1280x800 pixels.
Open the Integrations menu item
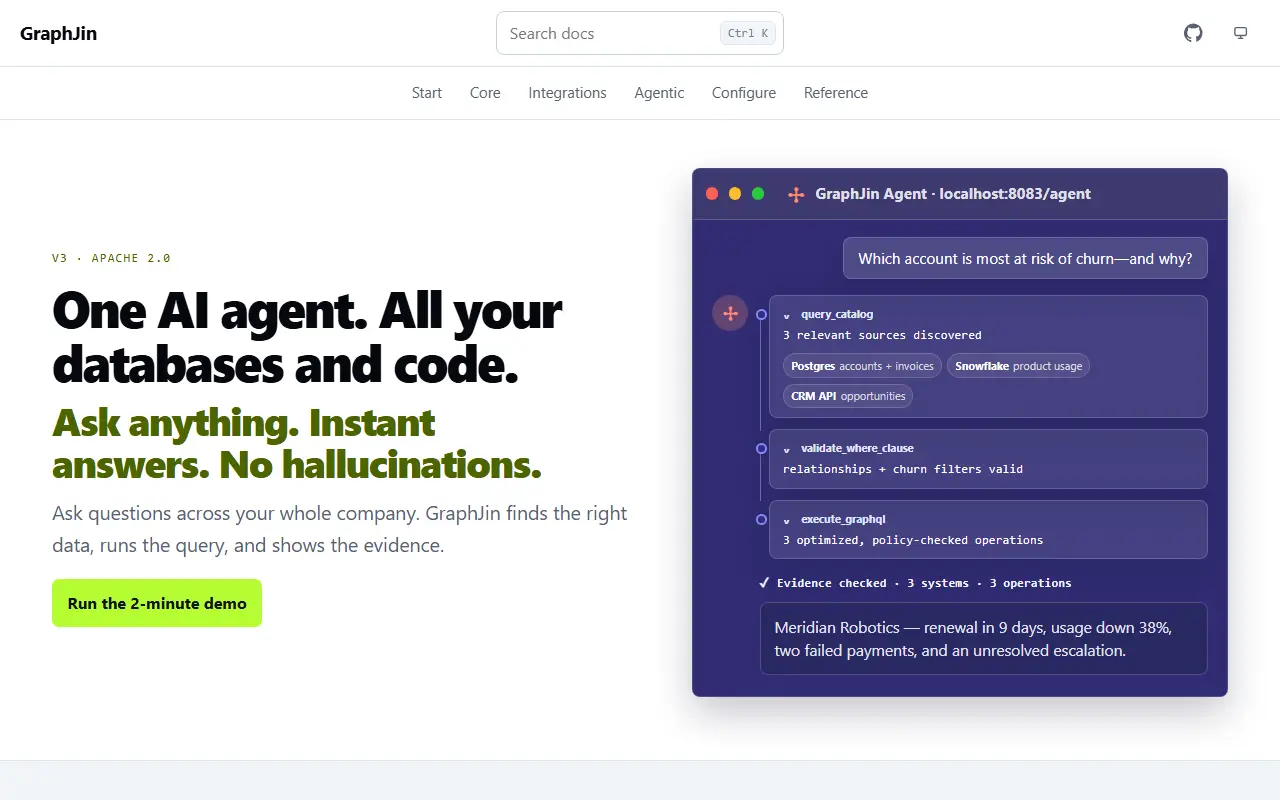tap(567, 93)
